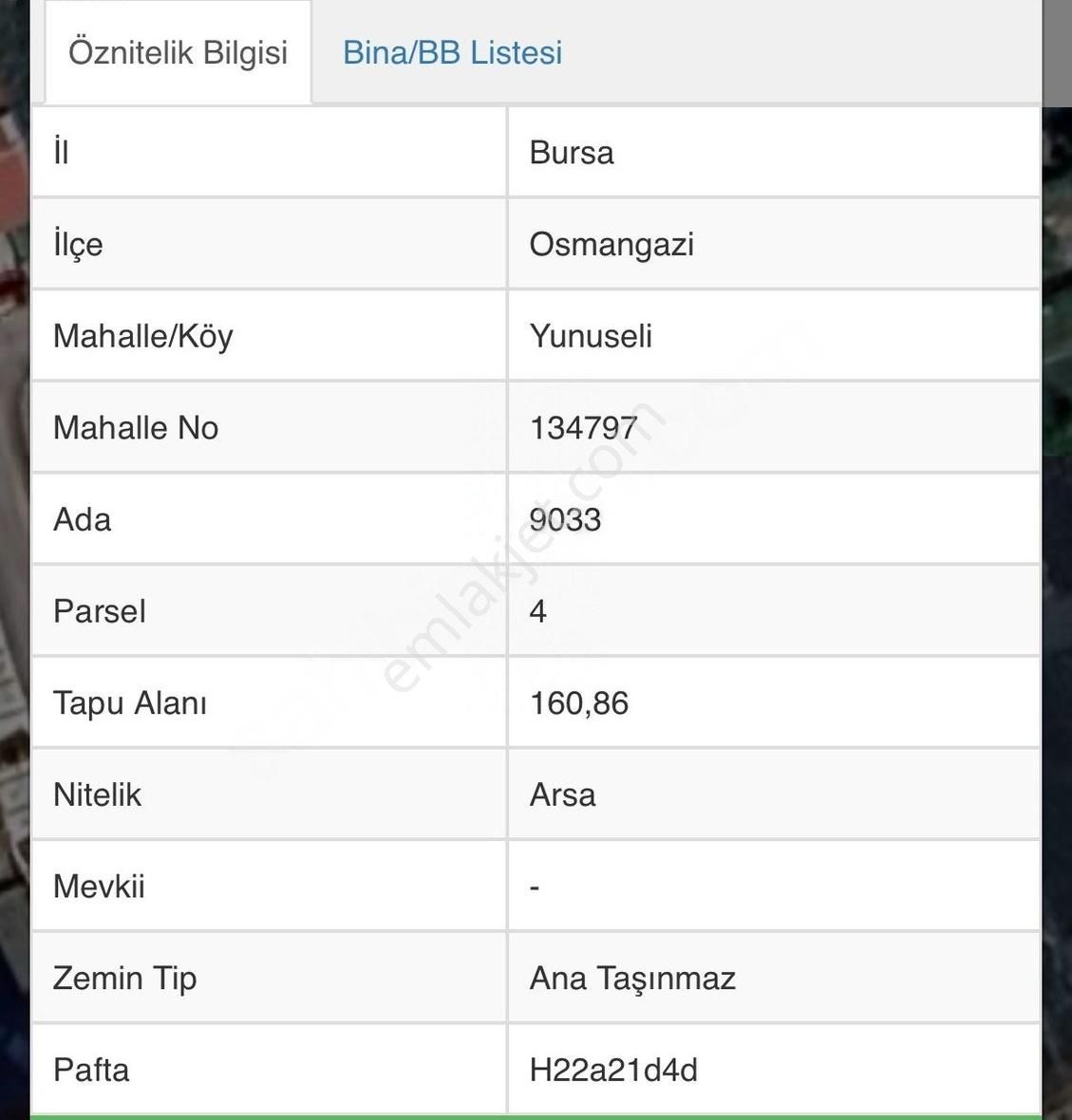Click the İlçe row label
The height and width of the screenshot is (1120, 1072).
pos(79,244)
